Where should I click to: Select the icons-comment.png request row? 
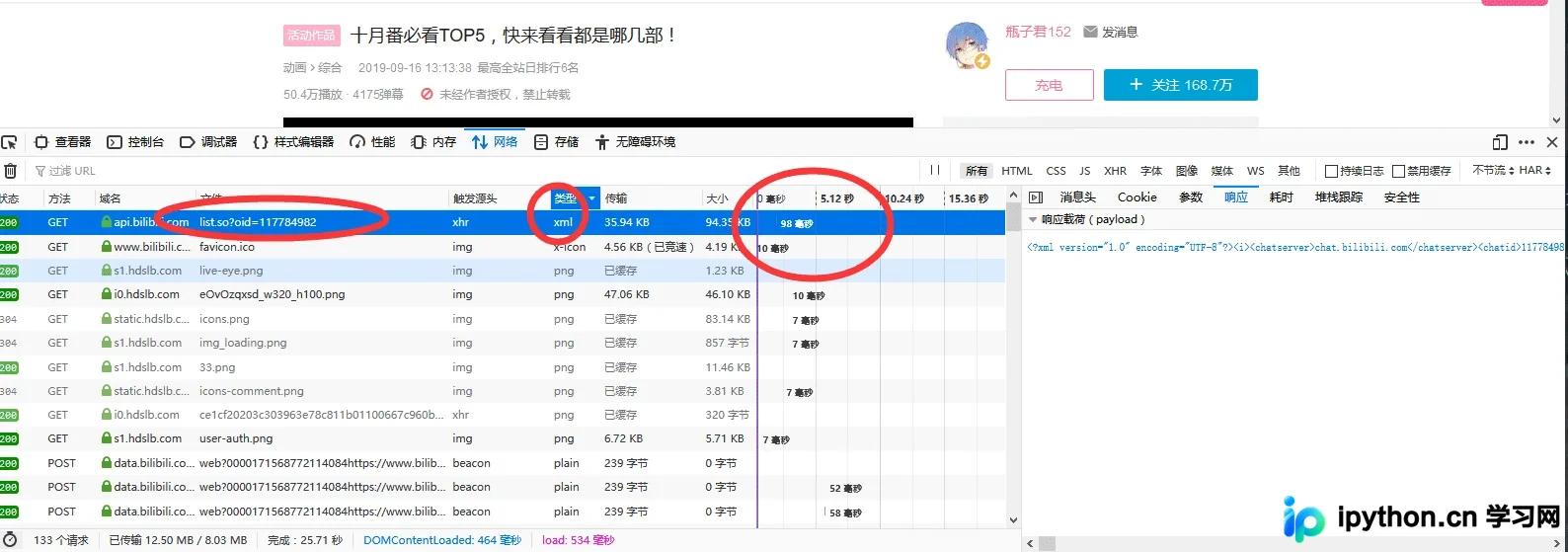tap(503, 391)
